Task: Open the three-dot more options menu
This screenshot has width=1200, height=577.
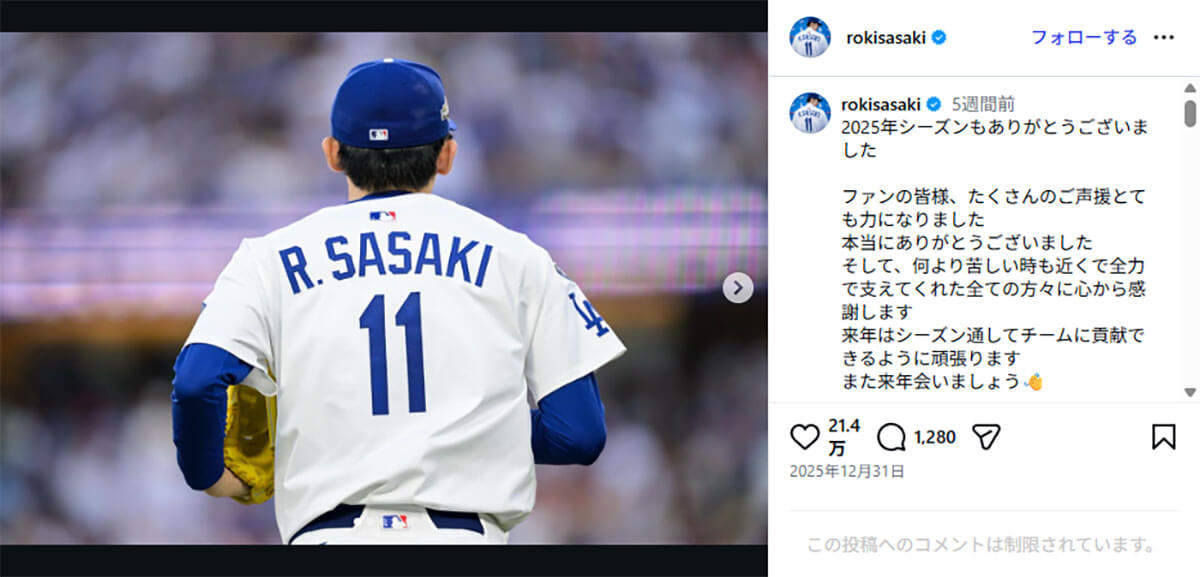Action: coord(1163,37)
